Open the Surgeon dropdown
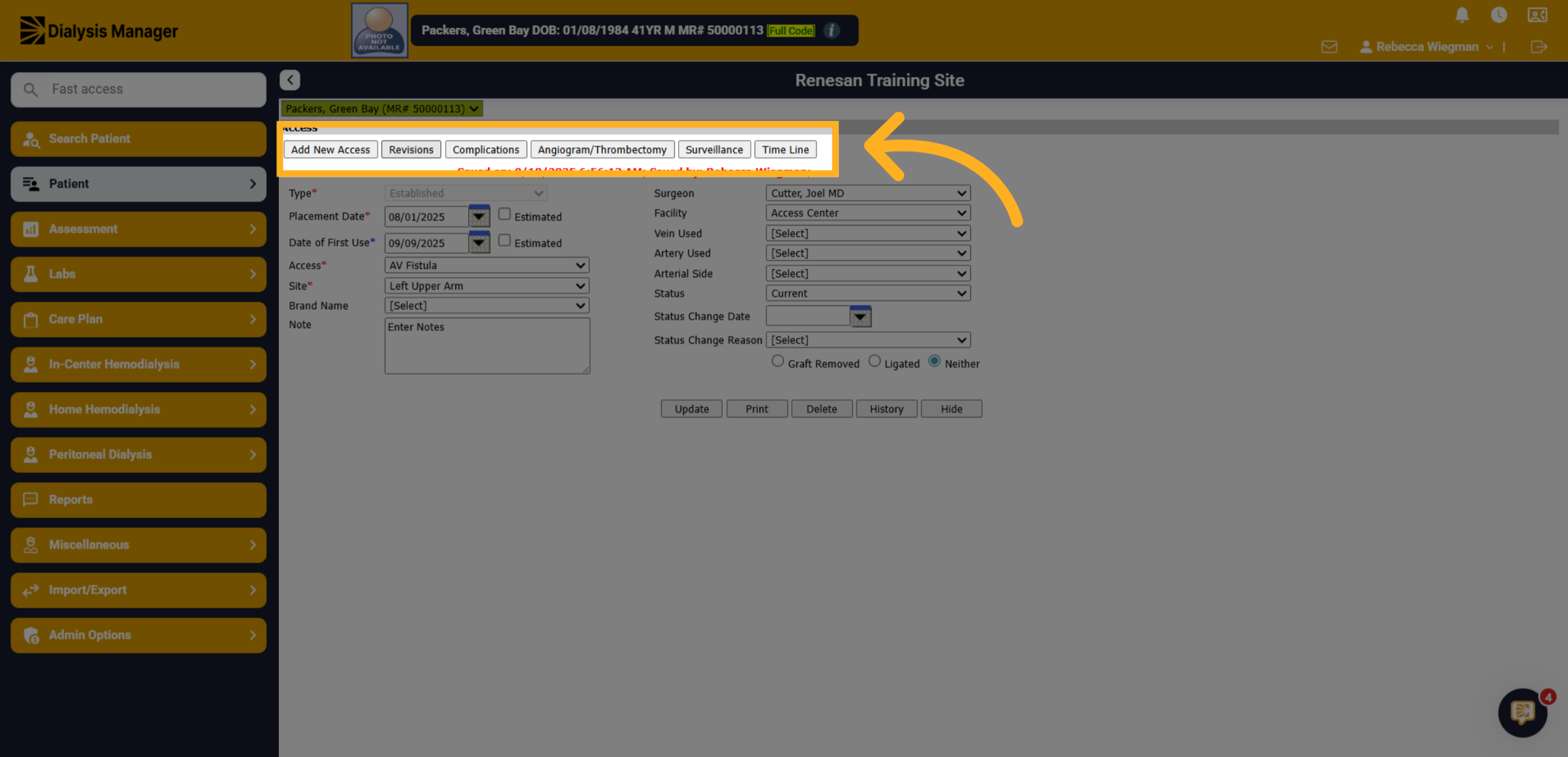Image resolution: width=1568 pixels, height=757 pixels. (868, 193)
